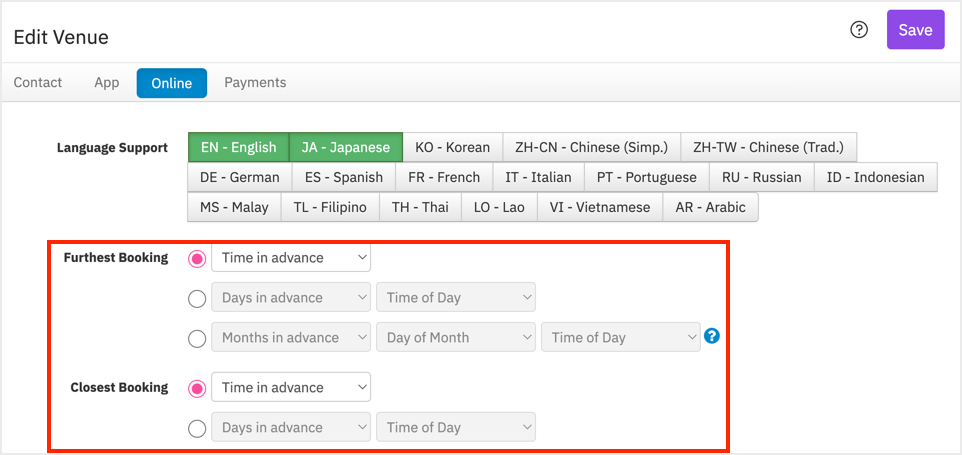This screenshot has width=962, height=455.
Task: Toggle AR - Arabic language button
Action: 710,207
